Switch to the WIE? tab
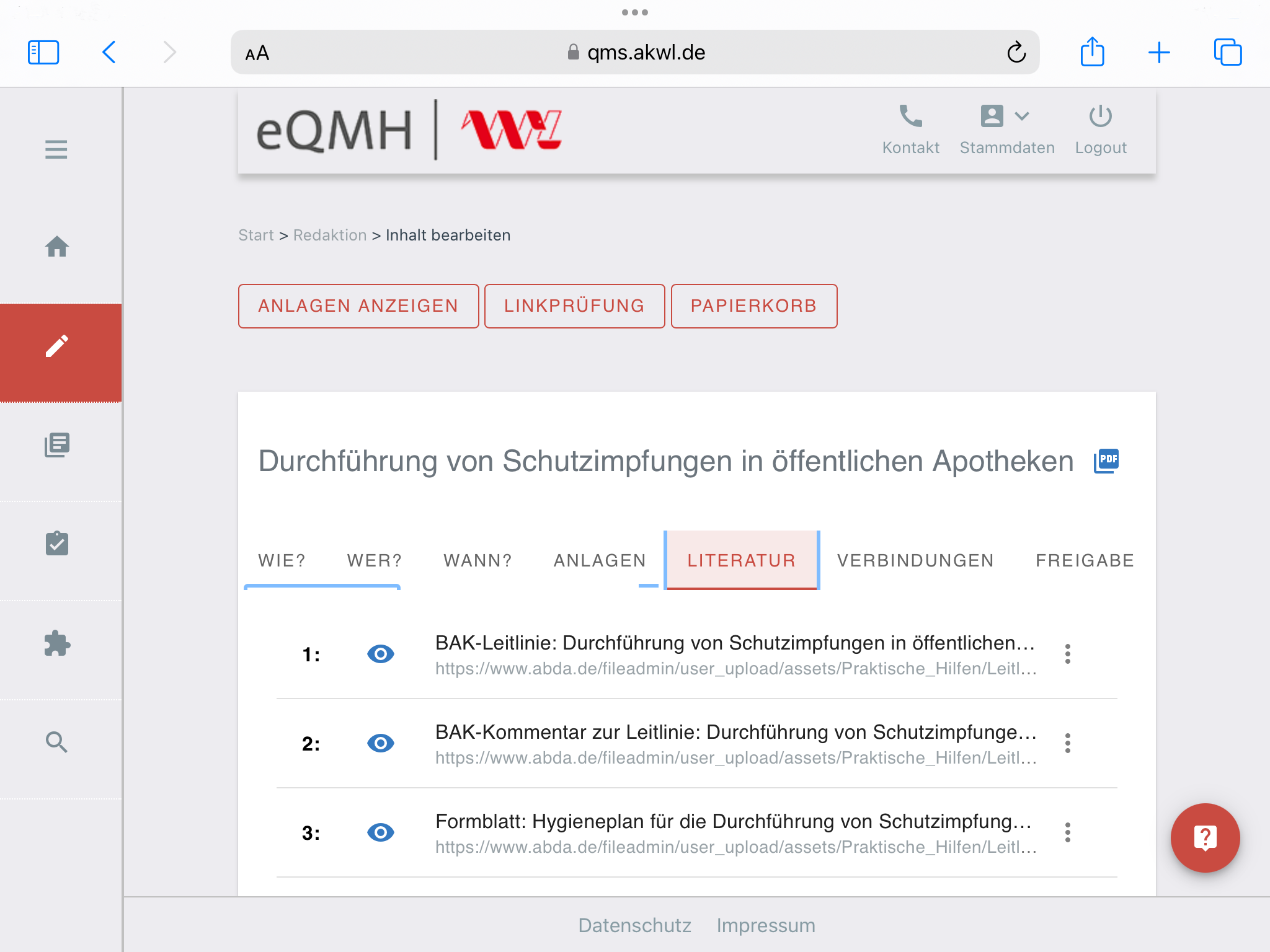 (282, 560)
